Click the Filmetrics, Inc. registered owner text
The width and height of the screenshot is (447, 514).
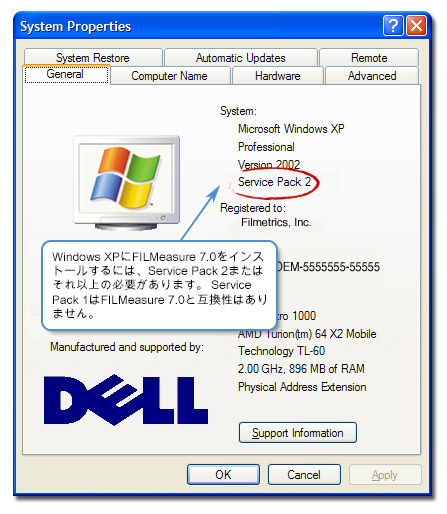276,222
